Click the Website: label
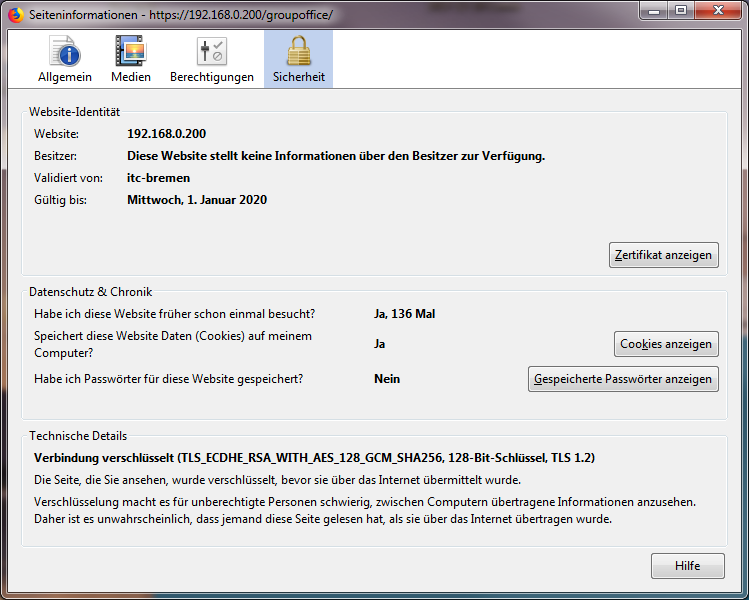Viewport: 749px width, 600px height. point(56,134)
